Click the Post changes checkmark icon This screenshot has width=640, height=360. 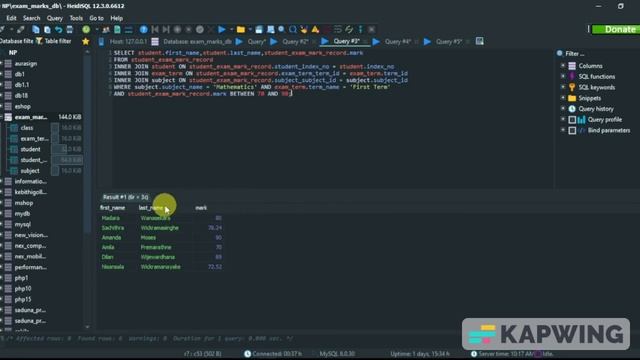[200, 29]
